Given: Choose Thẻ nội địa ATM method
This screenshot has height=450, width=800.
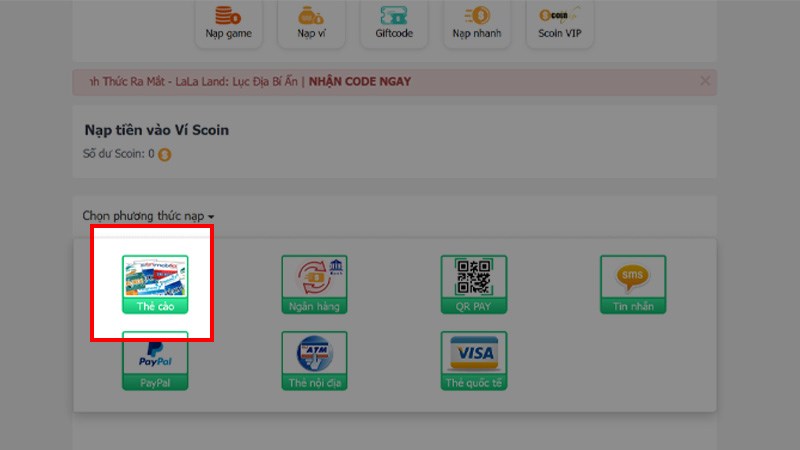Looking at the screenshot, I should point(314,361).
